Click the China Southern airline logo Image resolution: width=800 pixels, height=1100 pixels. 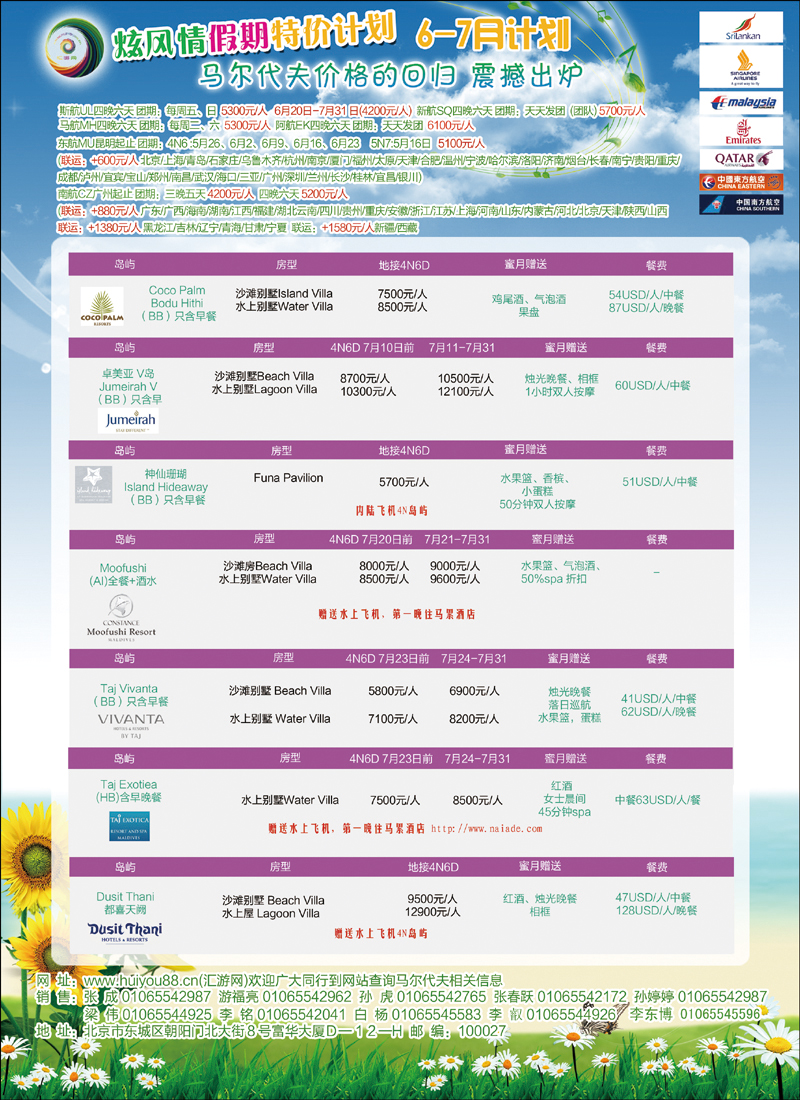click(741, 204)
